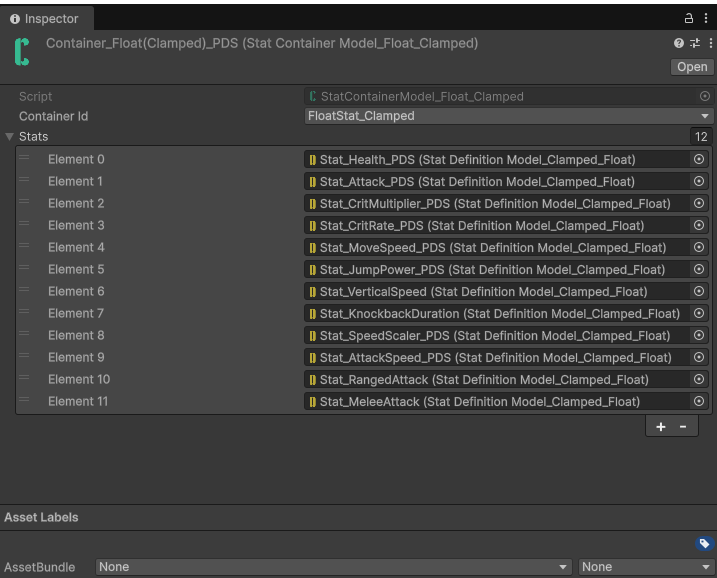
Task: Add a new element with plus button
Action: [x=661, y=427]
